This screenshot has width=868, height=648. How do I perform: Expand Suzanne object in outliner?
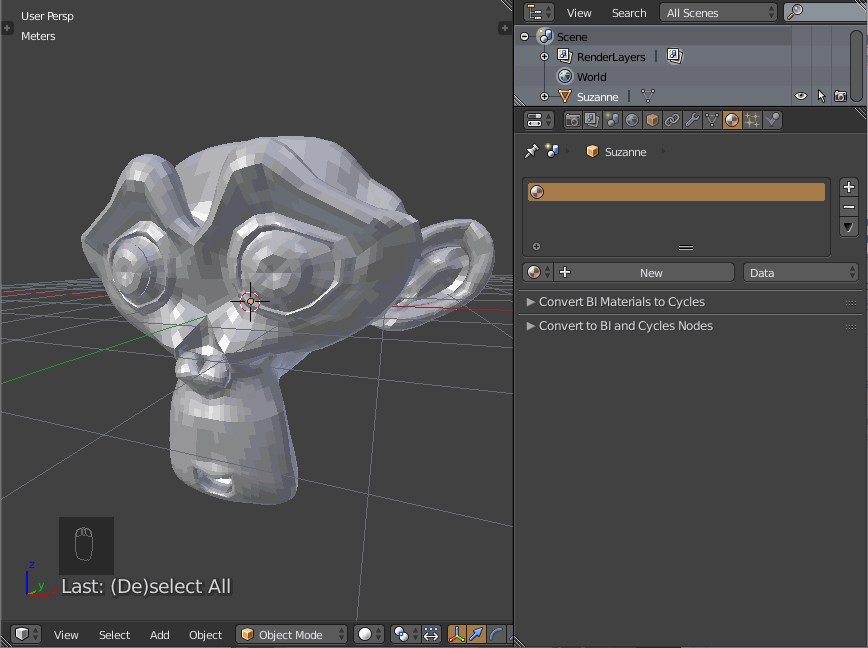pos(544,96)
